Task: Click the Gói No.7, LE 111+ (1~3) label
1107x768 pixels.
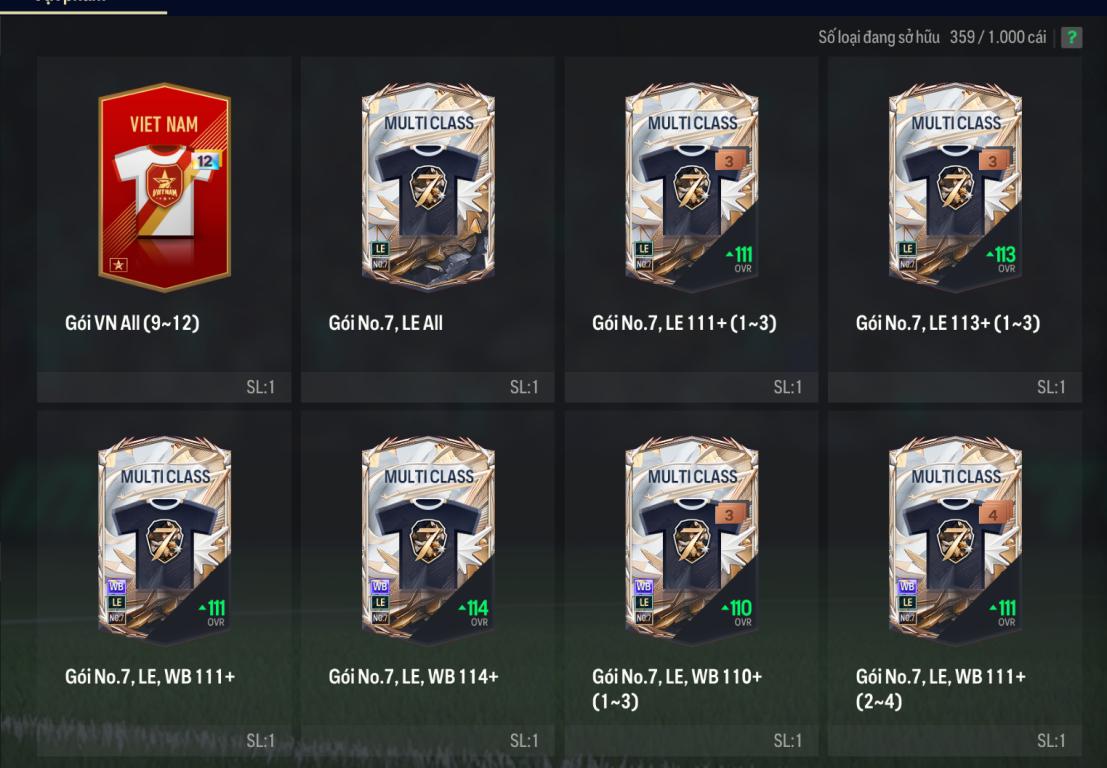Action: [684, 323]
